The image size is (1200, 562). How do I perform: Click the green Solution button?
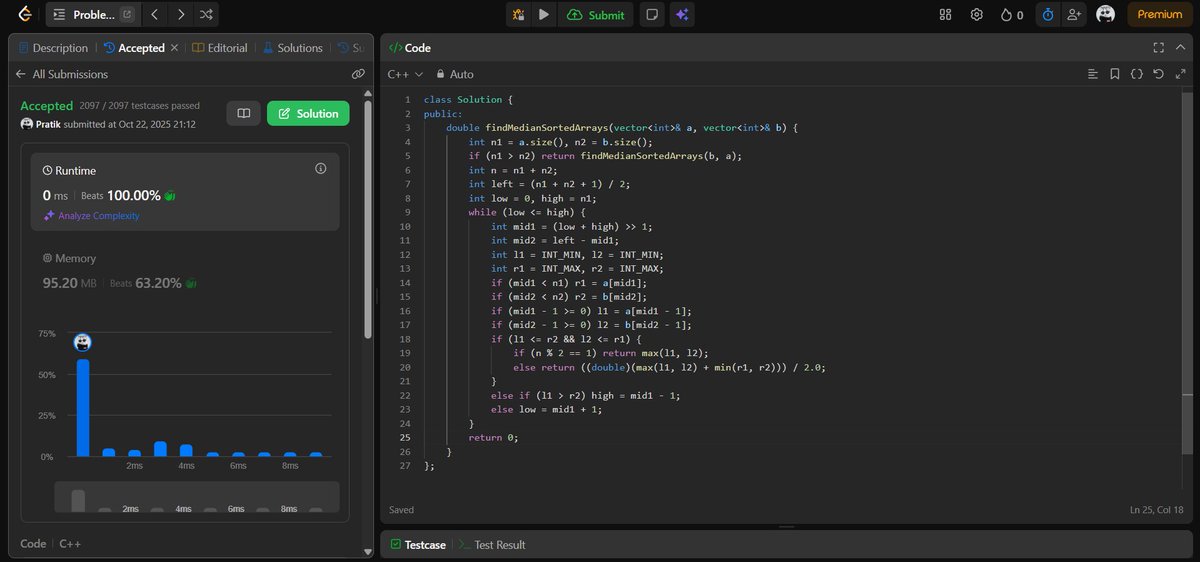(x=308, y=113)
